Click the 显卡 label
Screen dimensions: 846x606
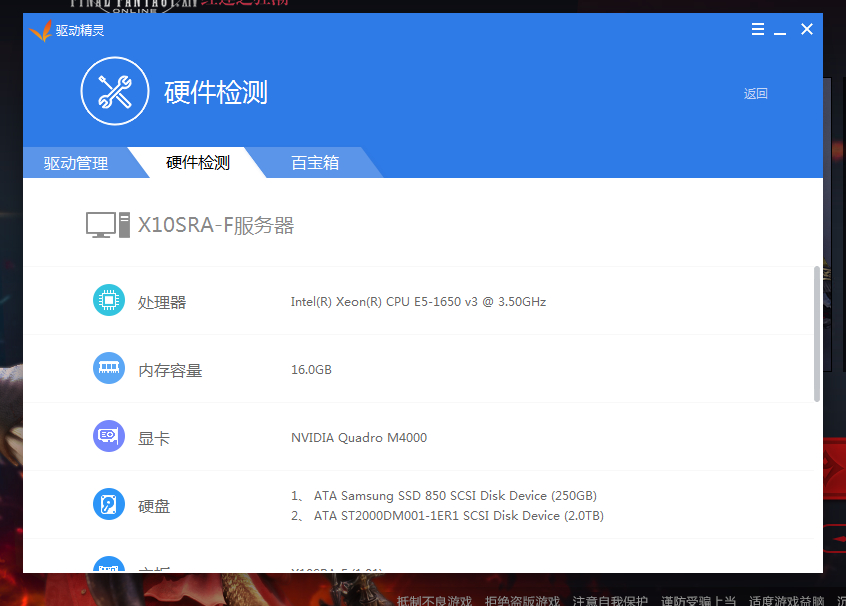click(x=154, y=438)
